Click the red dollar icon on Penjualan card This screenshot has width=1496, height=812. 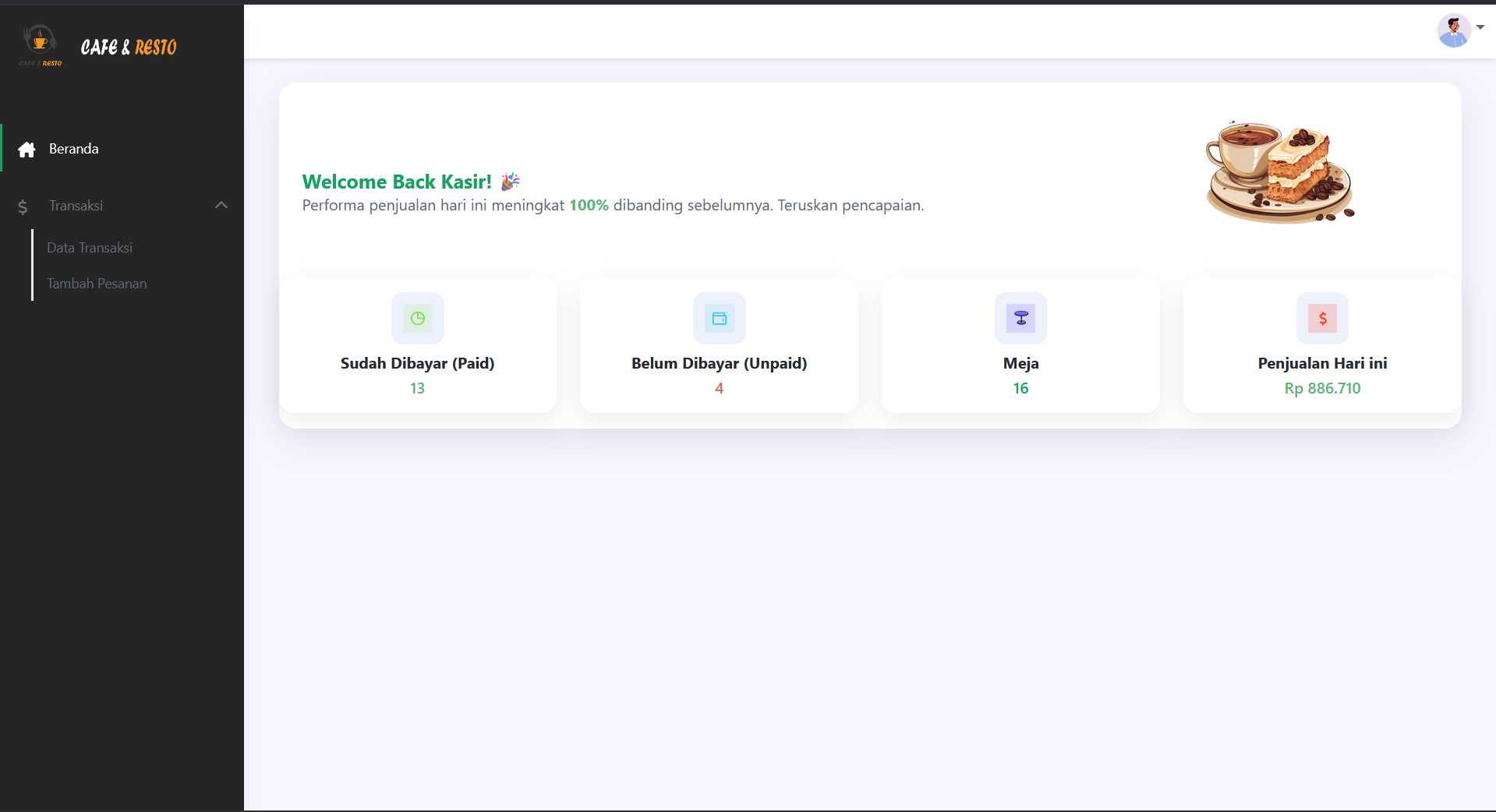click(x=1323, y=318)
